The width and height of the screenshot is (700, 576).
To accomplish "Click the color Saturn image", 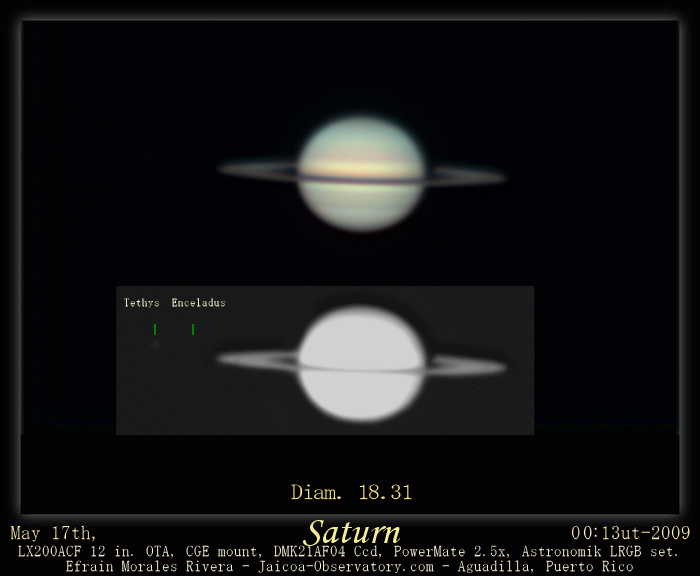I will coord(362,174).
